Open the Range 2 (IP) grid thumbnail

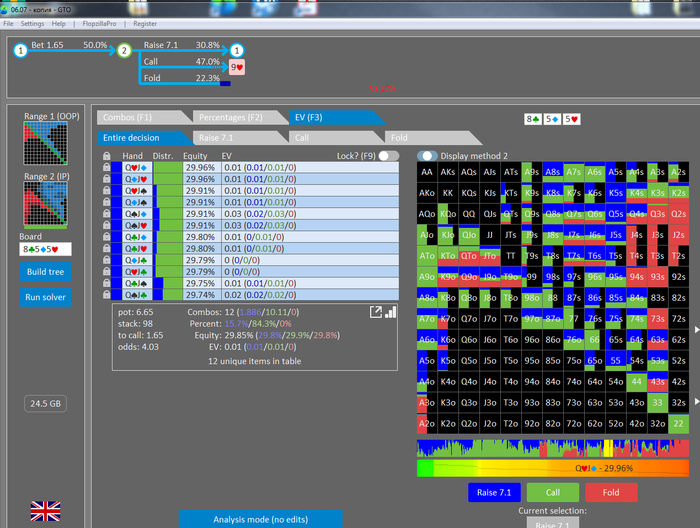coord(46,204)
